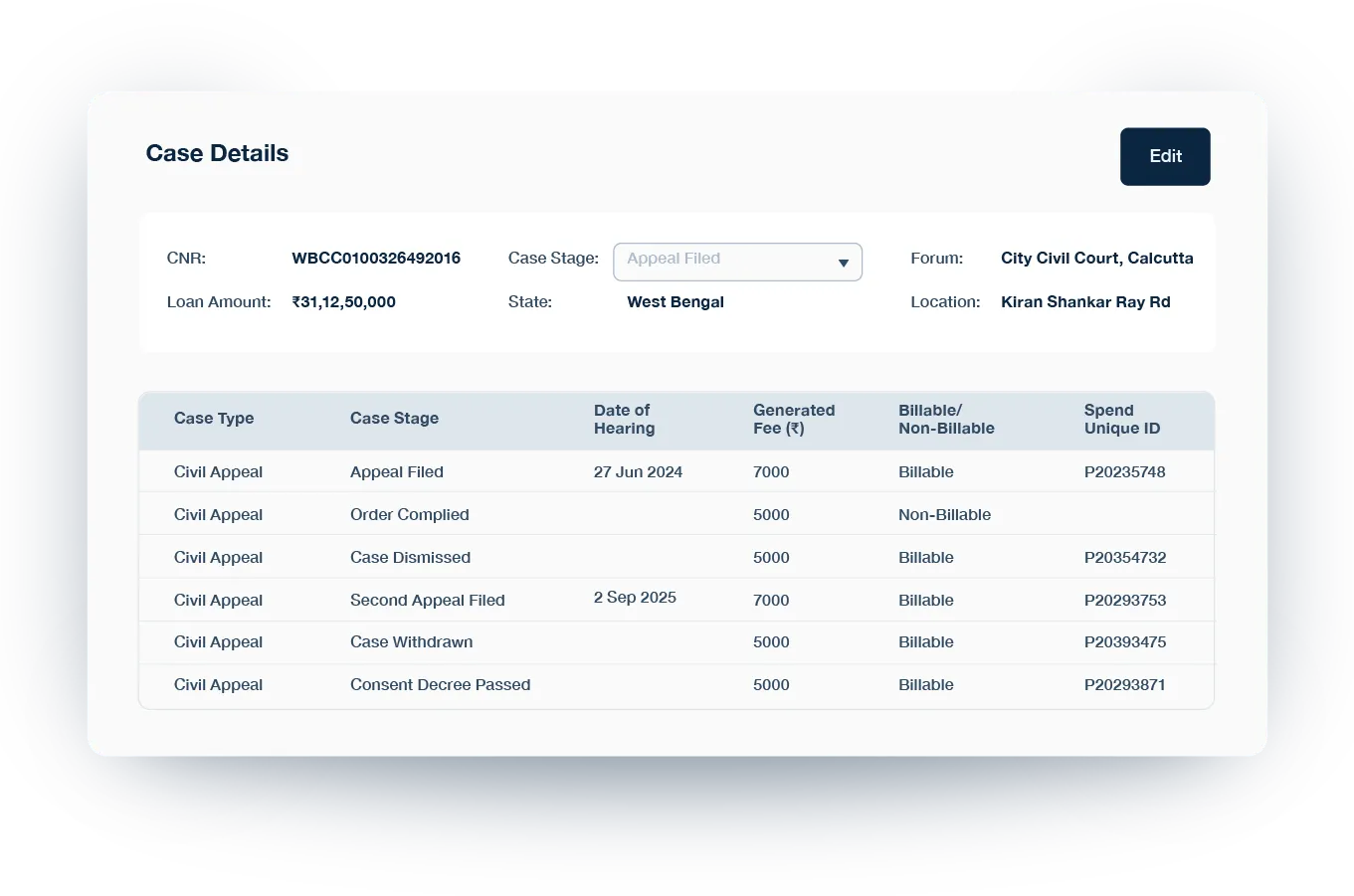Click the Edit button
1354x896 pixels.
click(1164, 156)
